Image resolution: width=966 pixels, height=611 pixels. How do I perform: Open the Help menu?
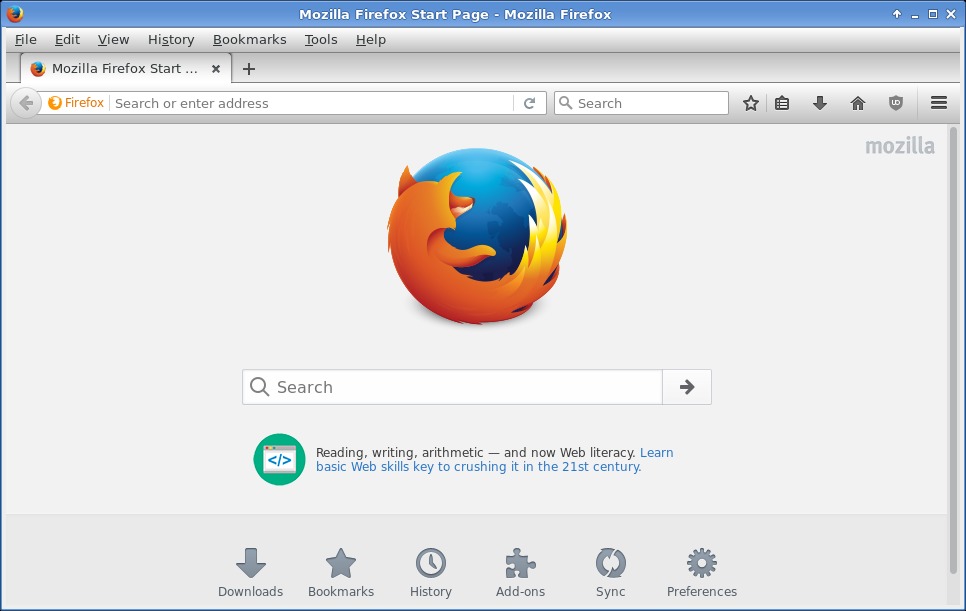point(371,39)
